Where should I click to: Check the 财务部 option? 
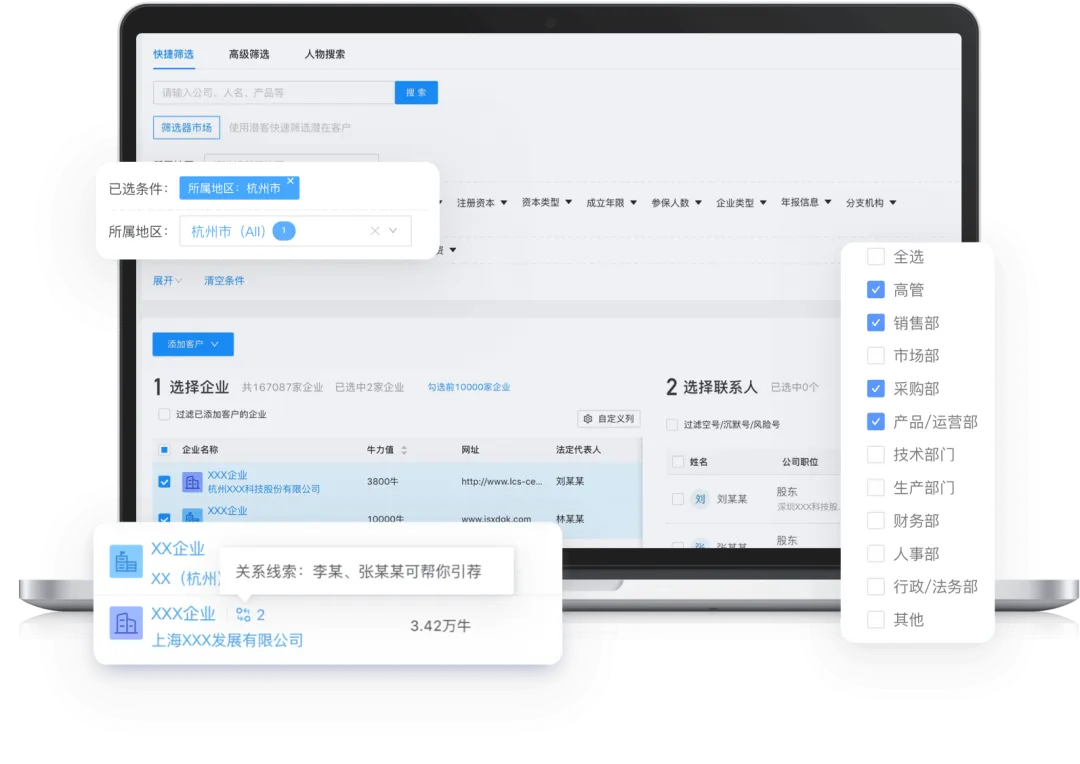pyautogui.click(x=875, y=521)
